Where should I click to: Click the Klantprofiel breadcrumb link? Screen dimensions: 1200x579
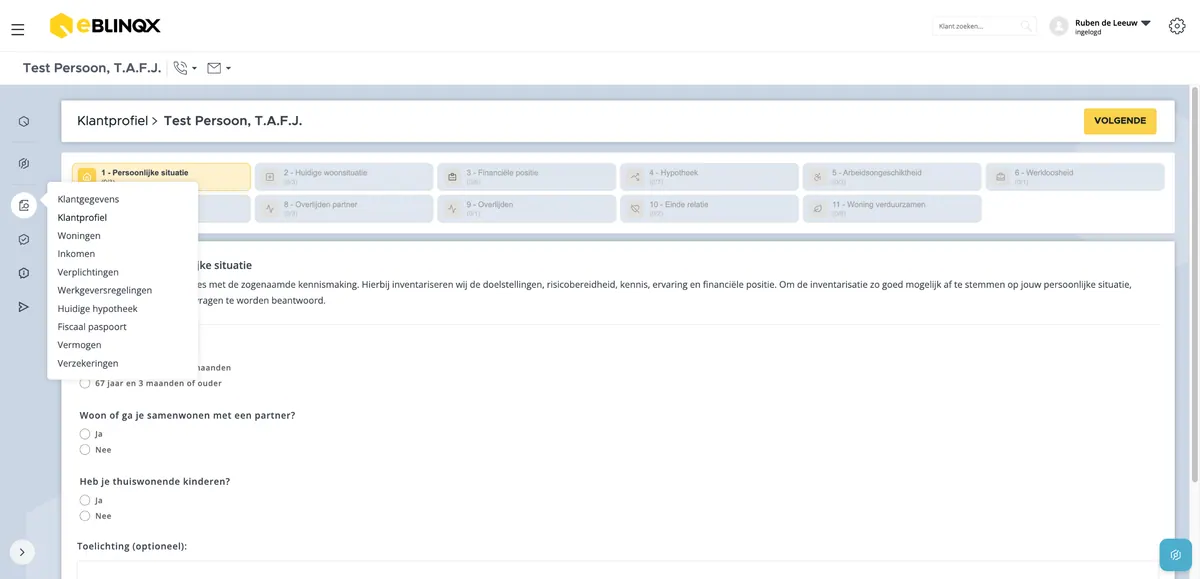point(112,121)
